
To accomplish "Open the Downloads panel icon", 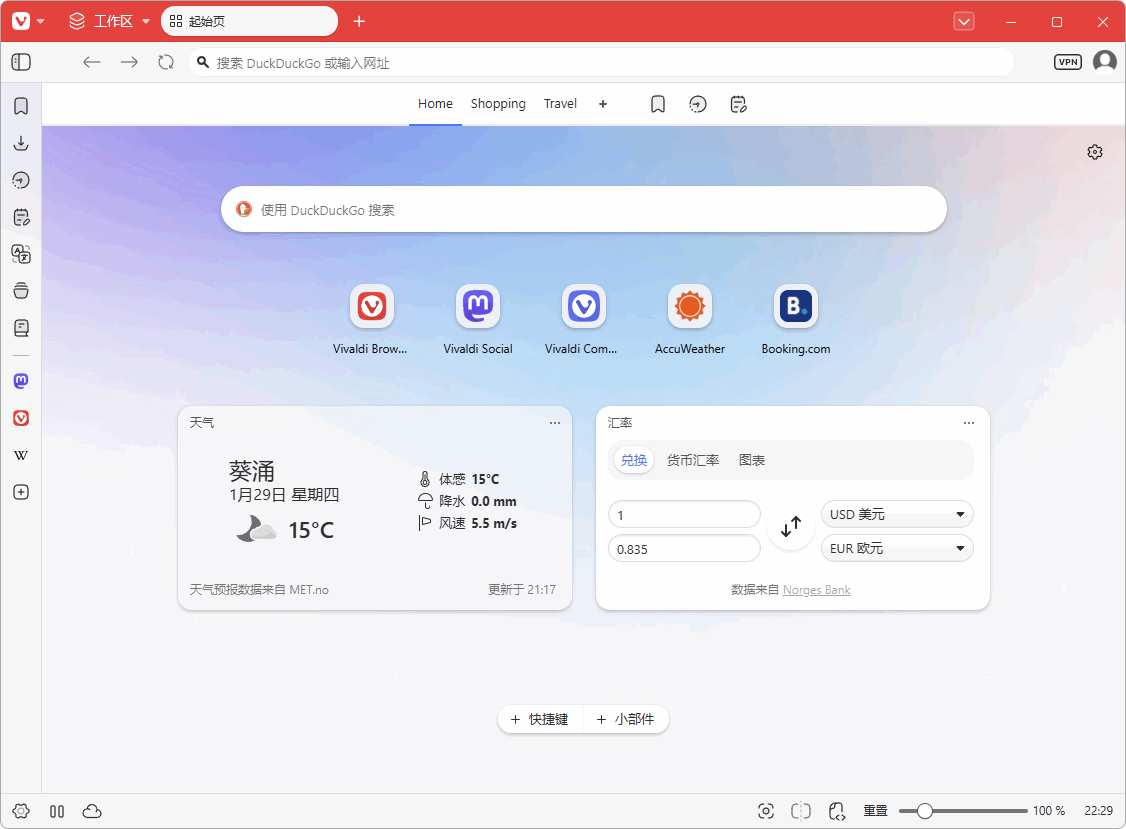I will 21,143.
